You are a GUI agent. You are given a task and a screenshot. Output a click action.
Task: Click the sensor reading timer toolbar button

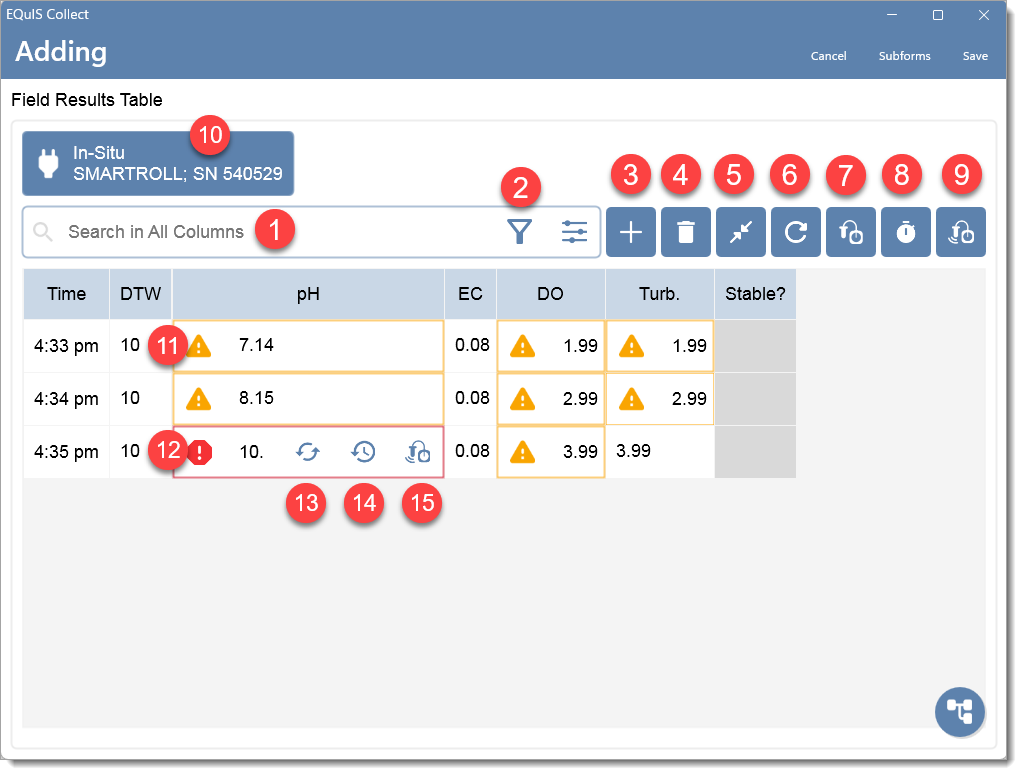click(x=851, y=232)
